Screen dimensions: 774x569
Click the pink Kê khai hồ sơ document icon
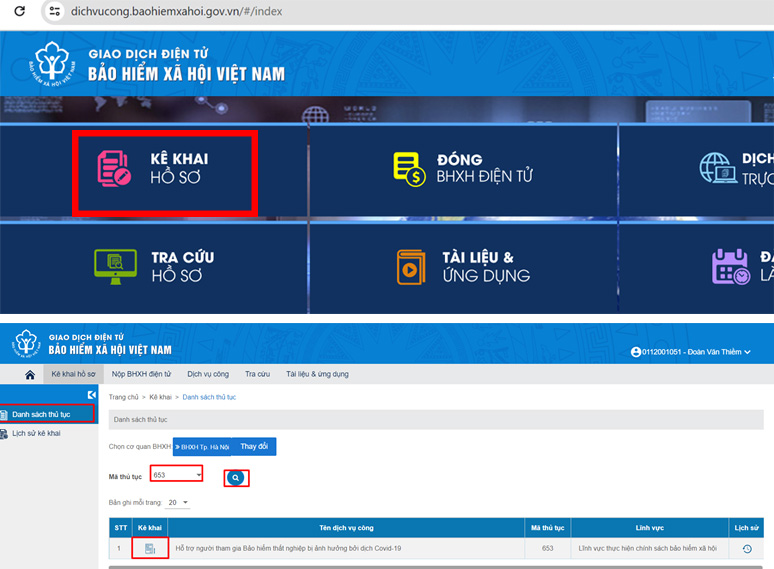click(x=114, y=169)
